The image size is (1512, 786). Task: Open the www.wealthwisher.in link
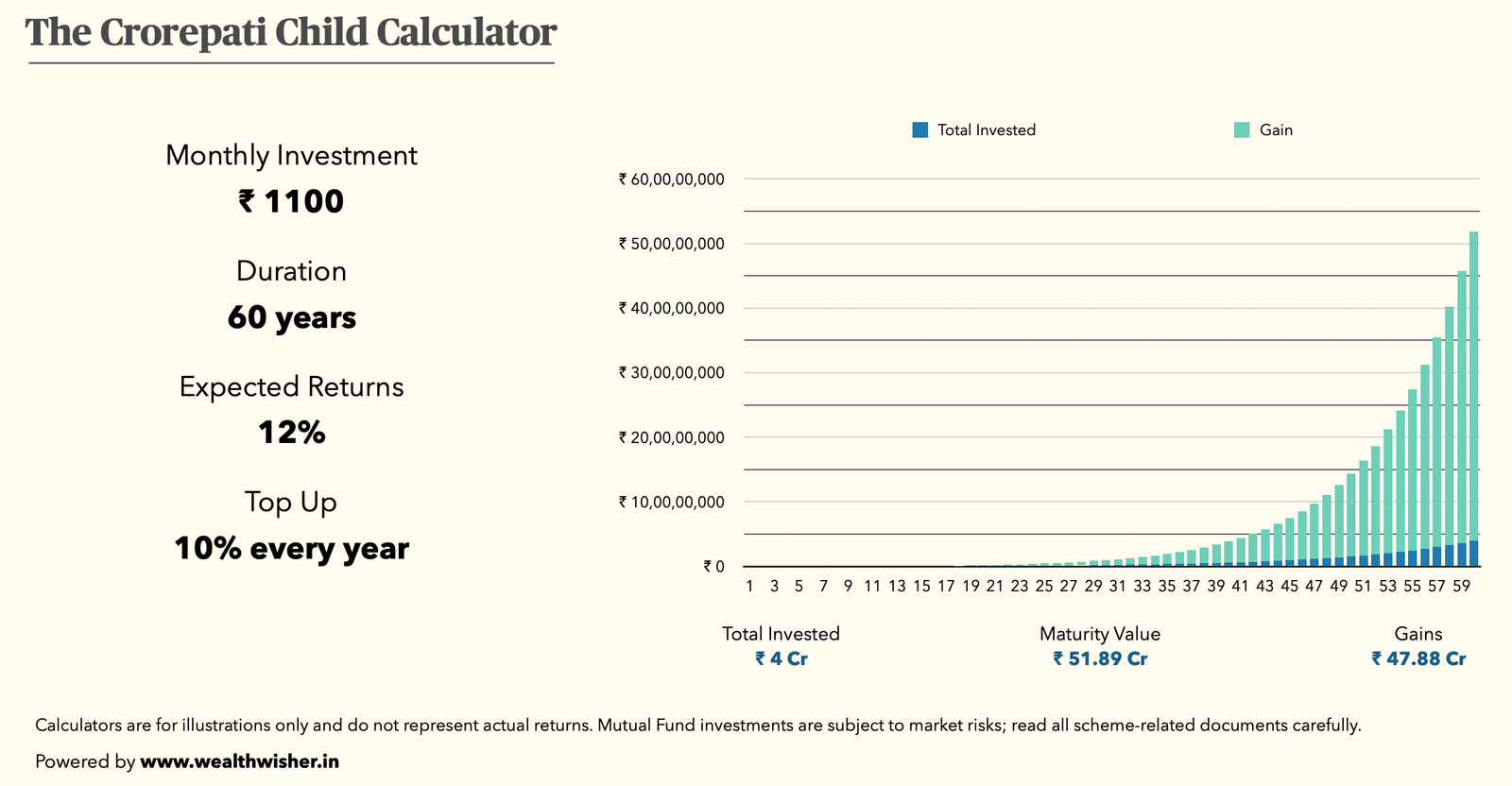click(x=239, y=761)
